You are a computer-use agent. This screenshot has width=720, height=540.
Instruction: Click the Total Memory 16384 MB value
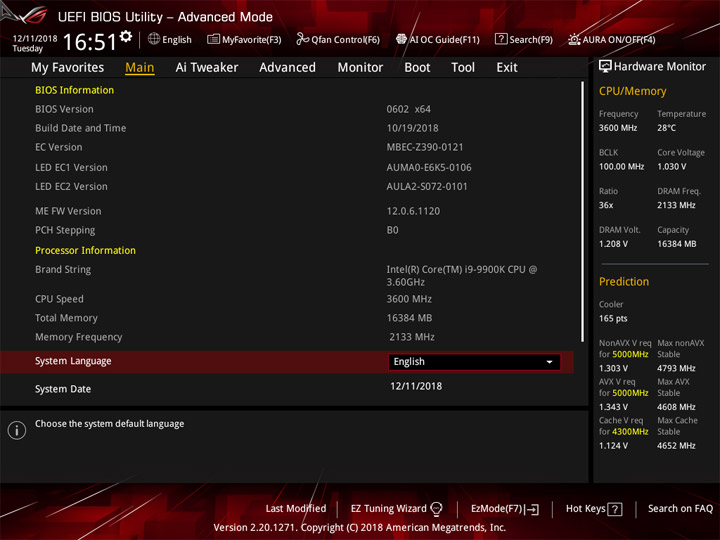coord(409,318)
